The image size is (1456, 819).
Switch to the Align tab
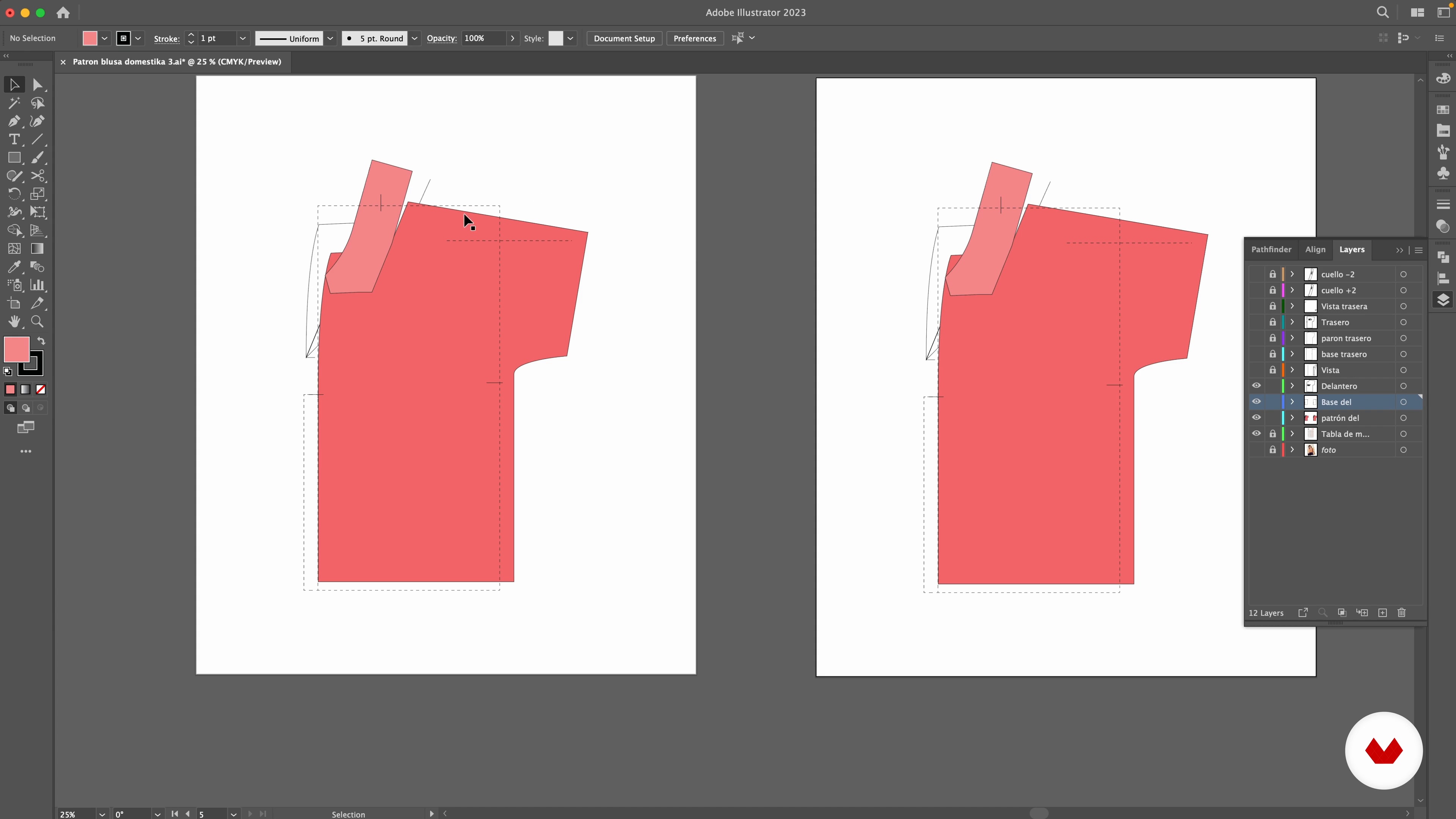pyautogui.click(x=1315, y=249)
